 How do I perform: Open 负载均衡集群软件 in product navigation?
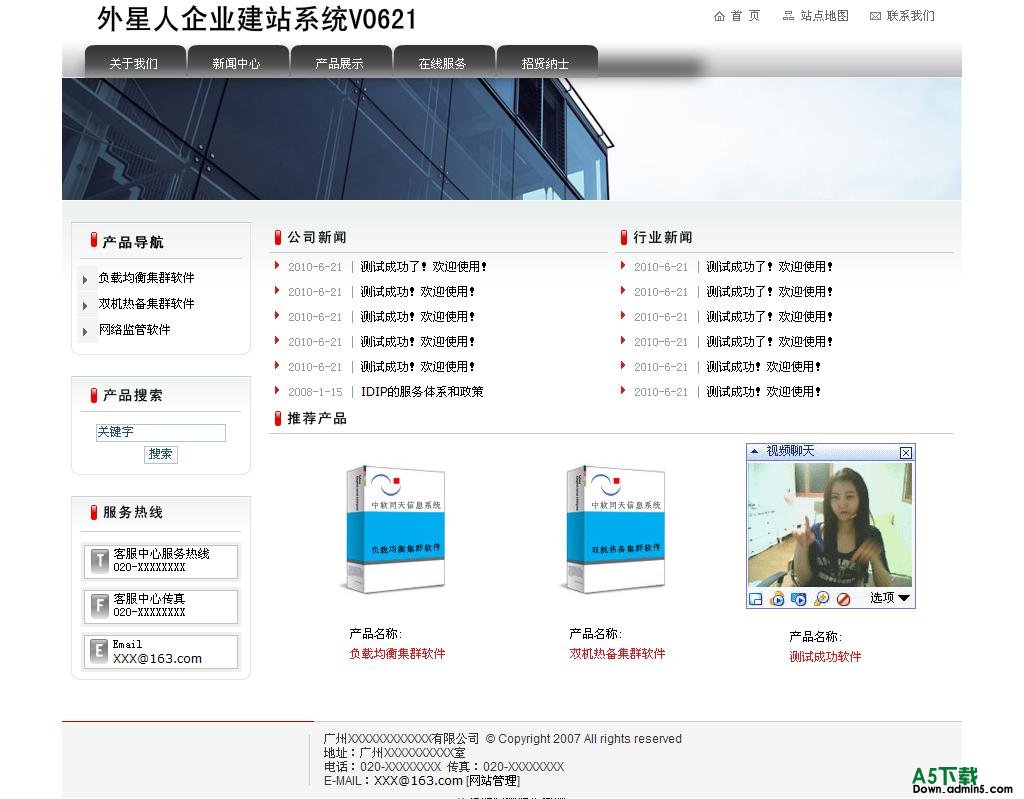pyautogui.click(x=146, y=278)
